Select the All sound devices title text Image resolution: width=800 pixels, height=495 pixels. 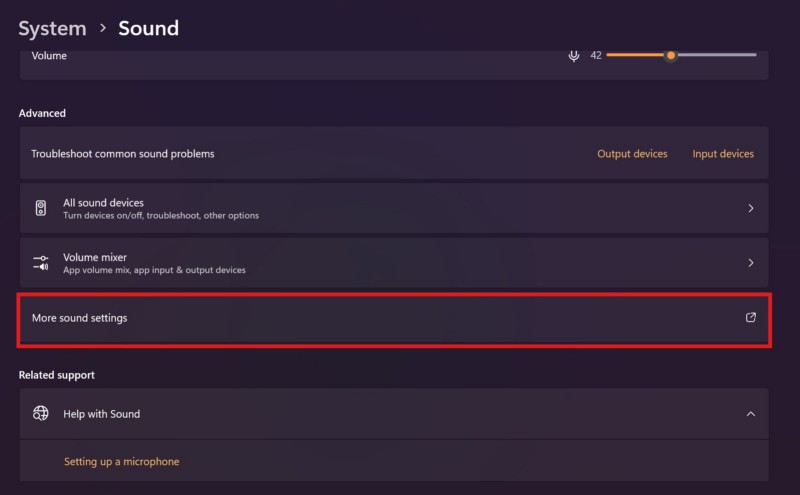[103, 202]
